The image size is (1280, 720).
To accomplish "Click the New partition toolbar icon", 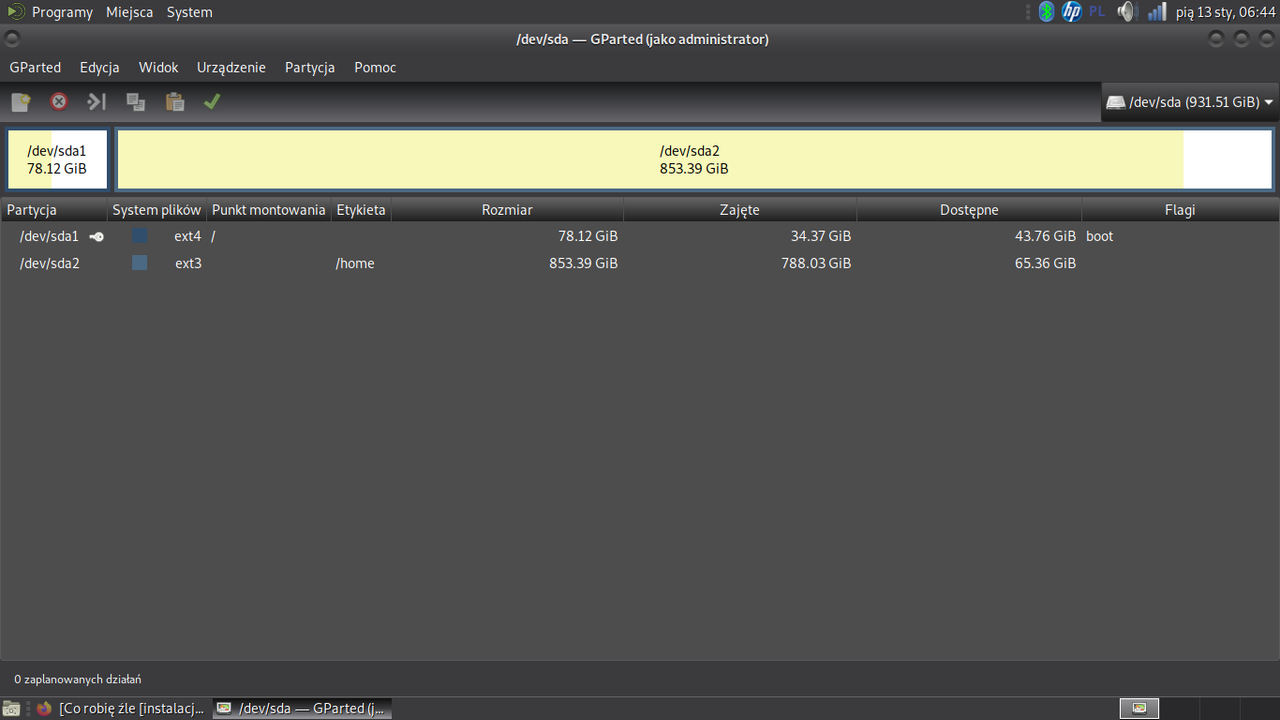I will pos(21,102).
